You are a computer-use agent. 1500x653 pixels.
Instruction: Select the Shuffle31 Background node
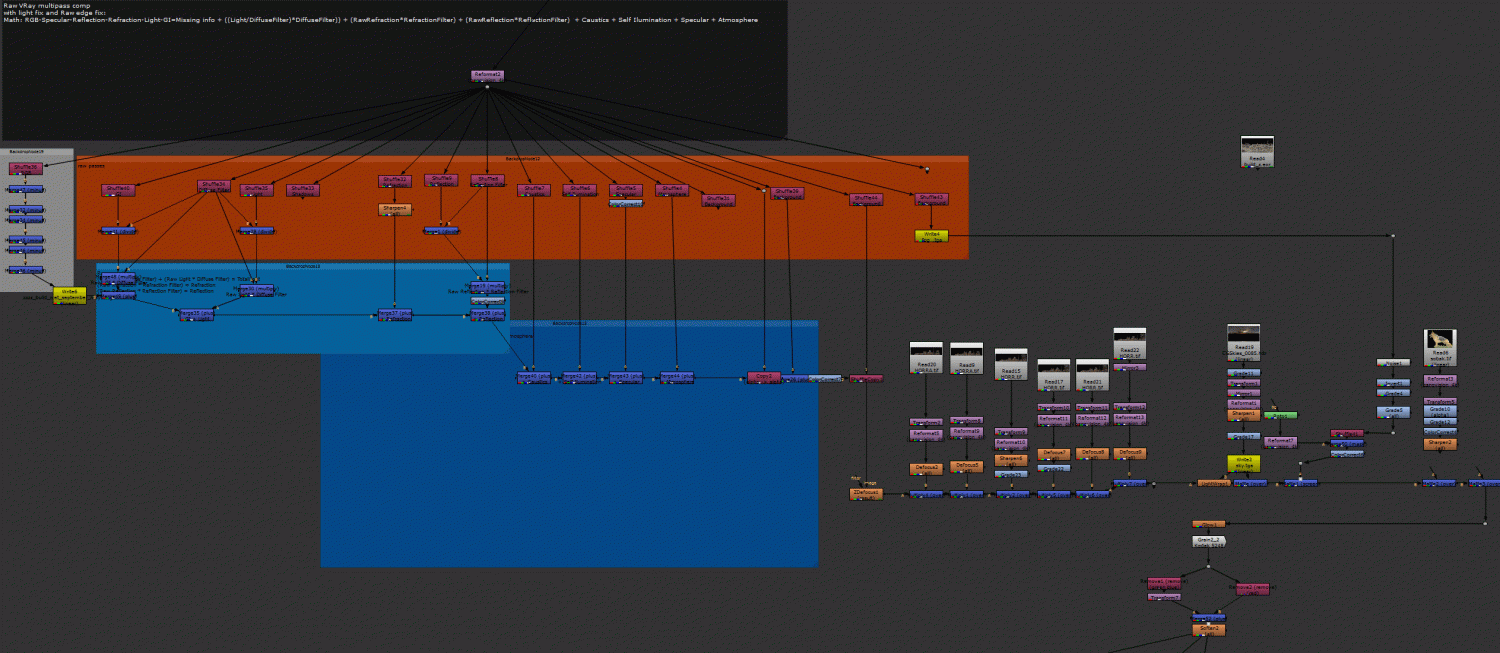pos(719,199)
